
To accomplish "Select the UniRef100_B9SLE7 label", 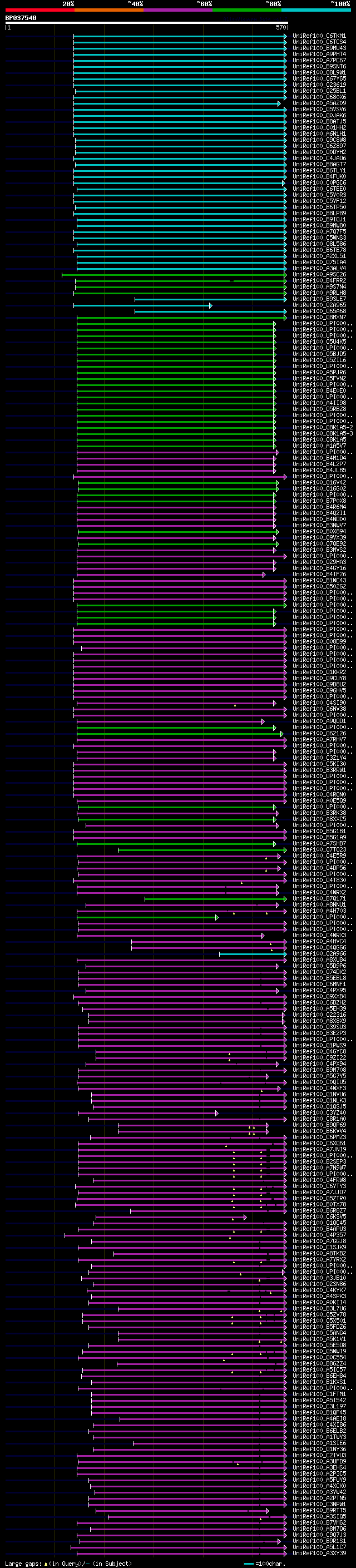I will pyautogui.click(x=319, y=299).
